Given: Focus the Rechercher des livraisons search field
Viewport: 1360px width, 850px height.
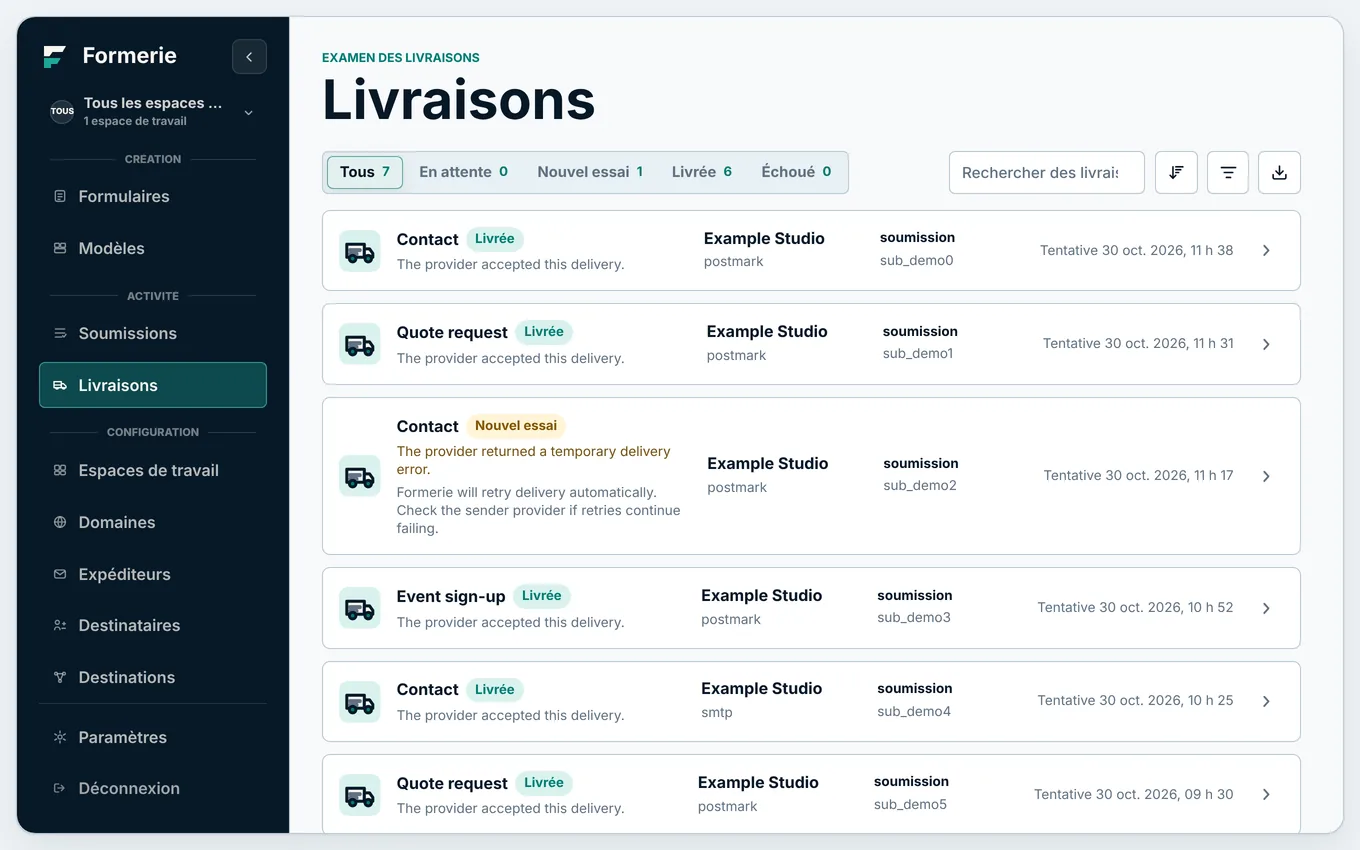Looking at the screenshot, I should click(1046, 172).
